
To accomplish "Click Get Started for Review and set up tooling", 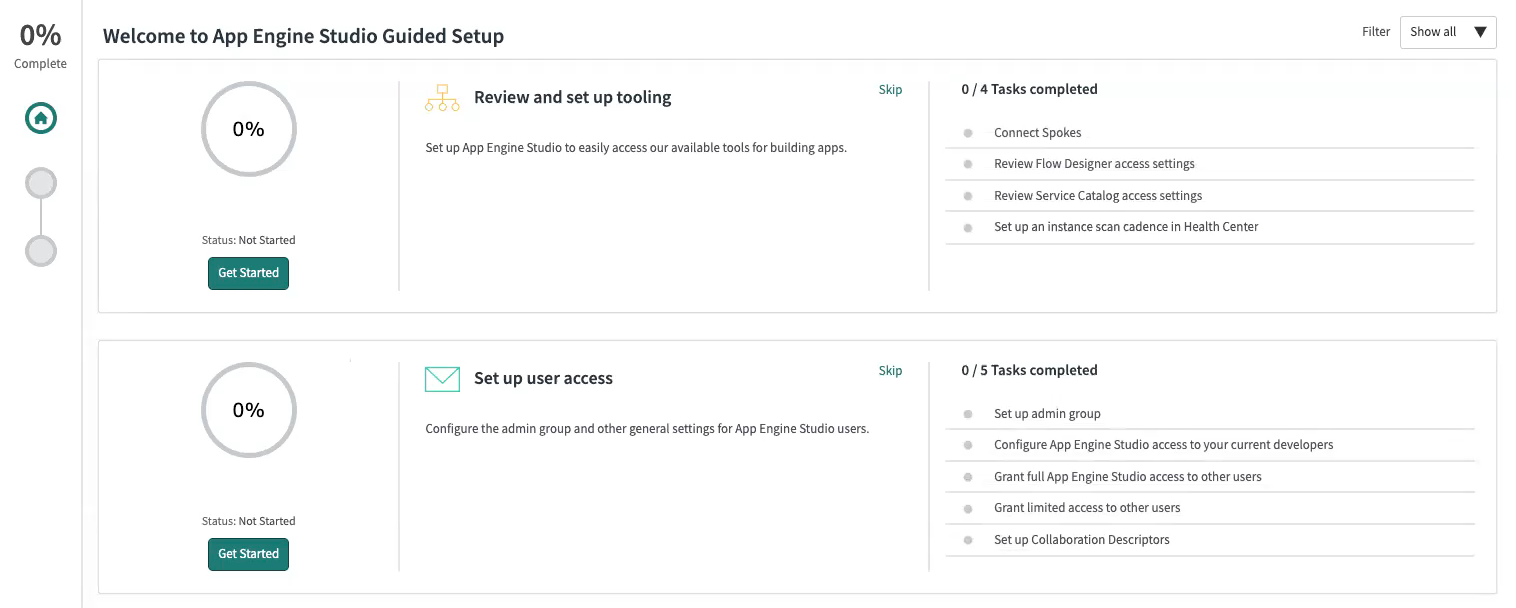I will (248, 273).
